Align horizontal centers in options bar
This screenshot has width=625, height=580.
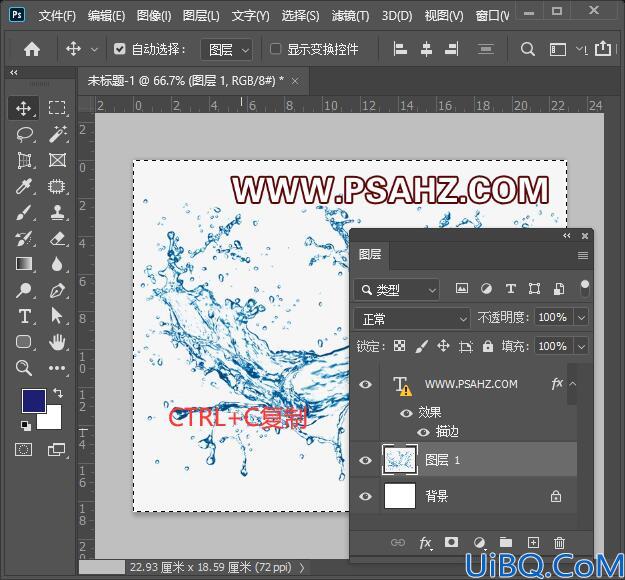(x=426, y=49)
